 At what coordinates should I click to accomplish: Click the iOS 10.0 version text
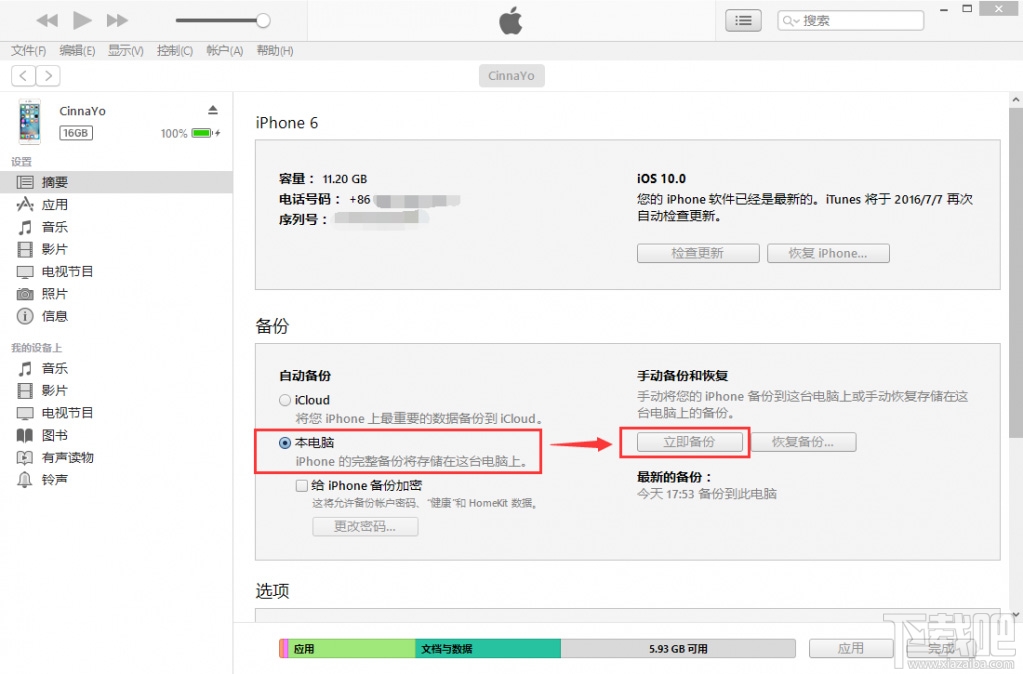(662, 179)
